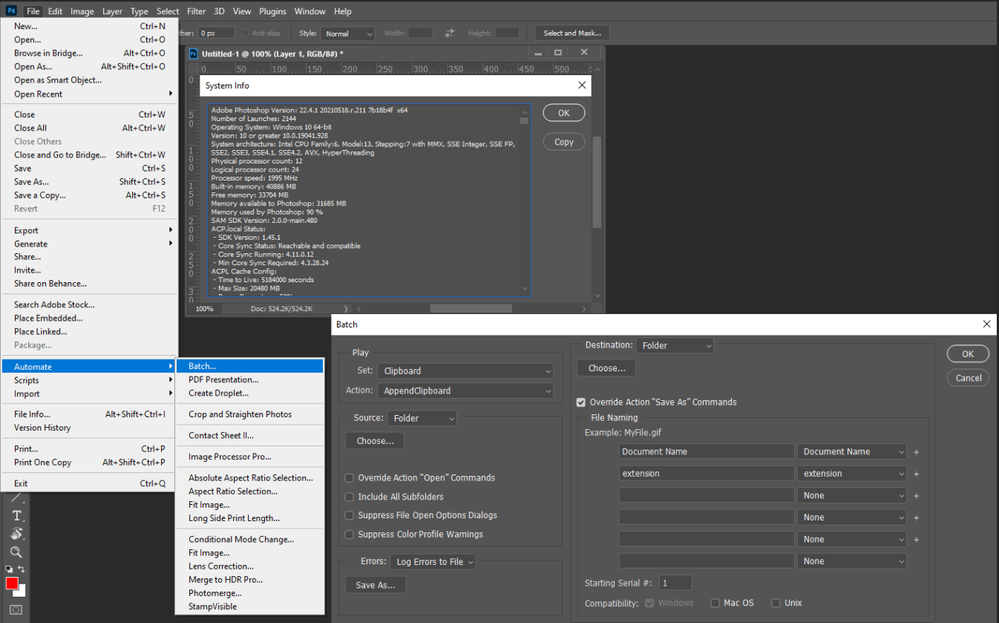Open the Action dropdown showing AppendClipboard
This screenshot has width=999, height=623.
(x=465, y=389)
